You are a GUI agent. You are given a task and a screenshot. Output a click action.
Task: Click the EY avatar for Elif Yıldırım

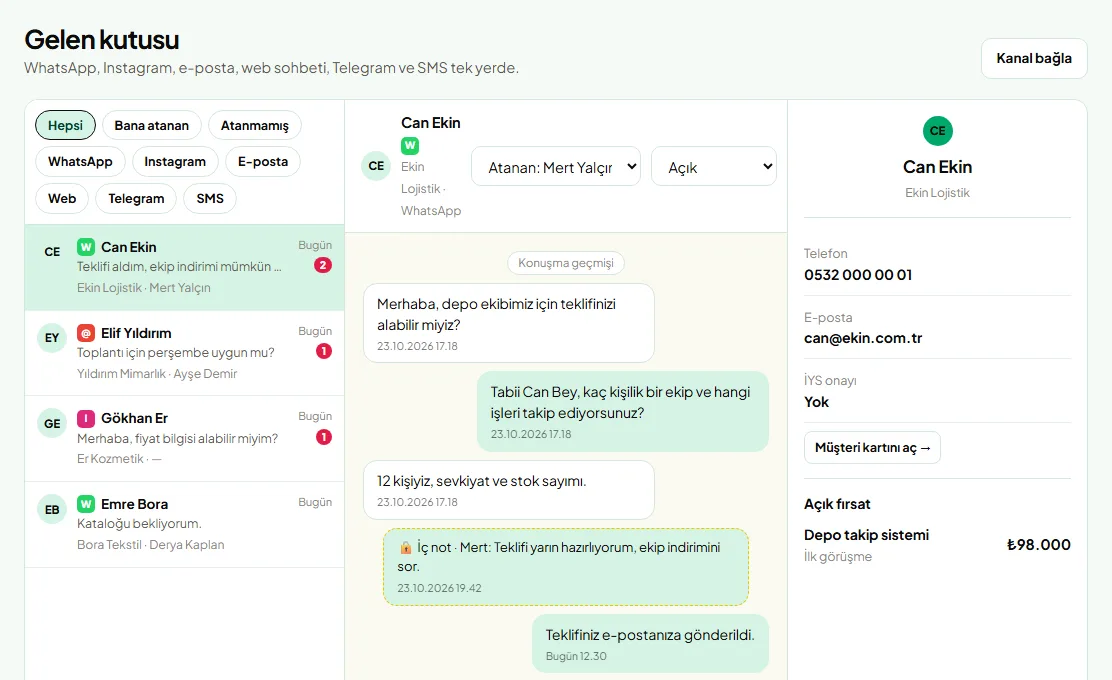point(52,338)
